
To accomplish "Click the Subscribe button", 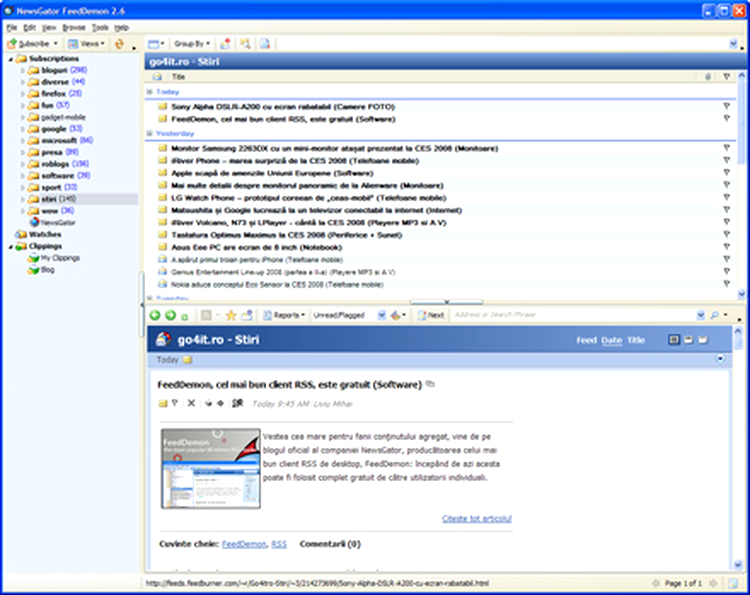I will [x=28, y=44].
